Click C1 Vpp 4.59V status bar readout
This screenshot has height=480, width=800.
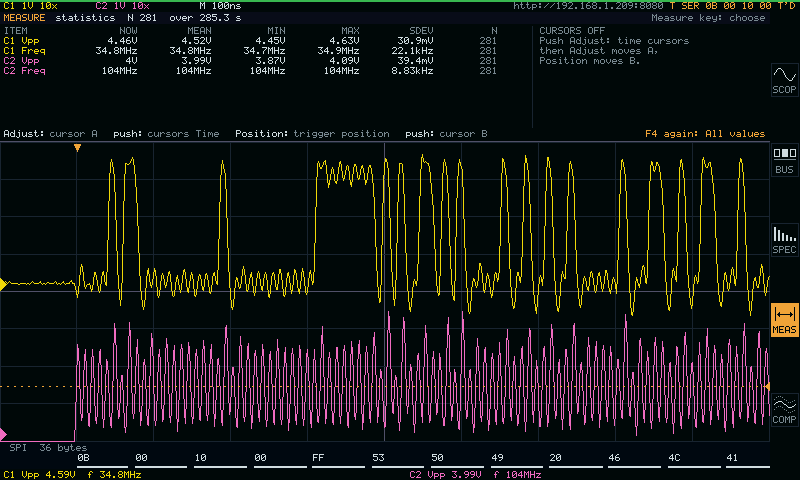pyautogui.click(x=39, y=474)
